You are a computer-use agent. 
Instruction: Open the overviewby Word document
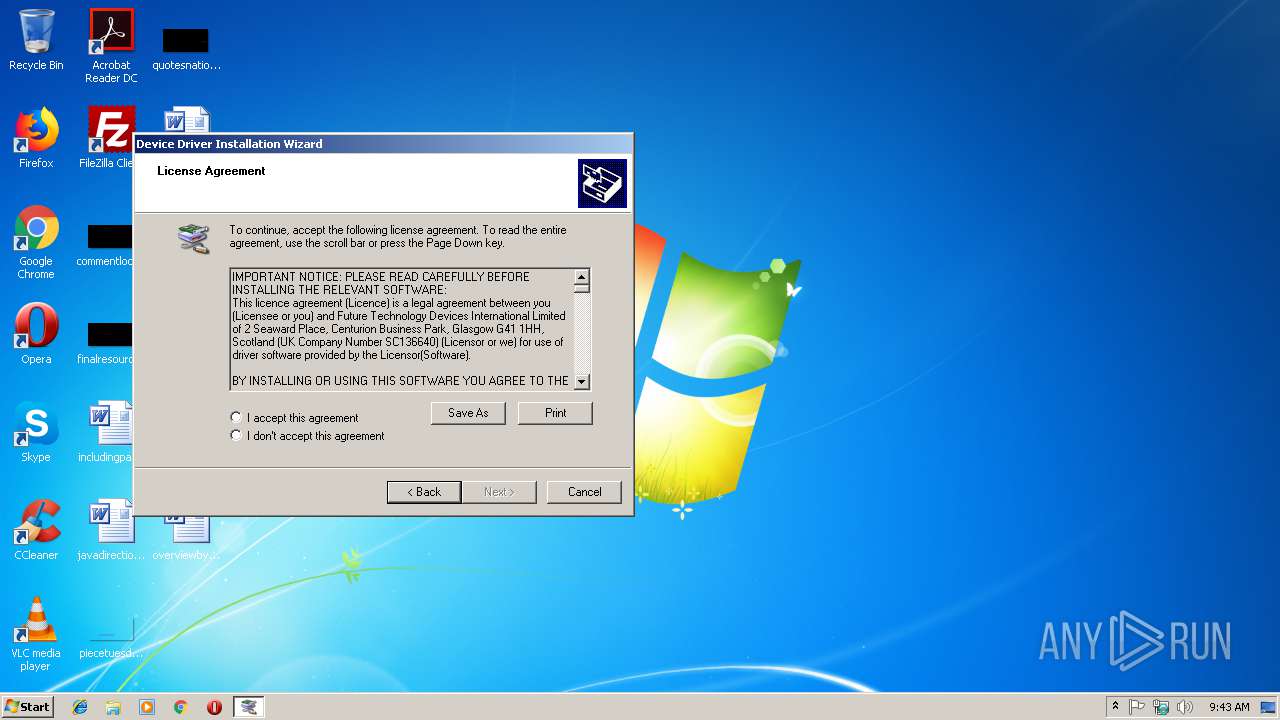pyautogui.click(x=186, y=537)
